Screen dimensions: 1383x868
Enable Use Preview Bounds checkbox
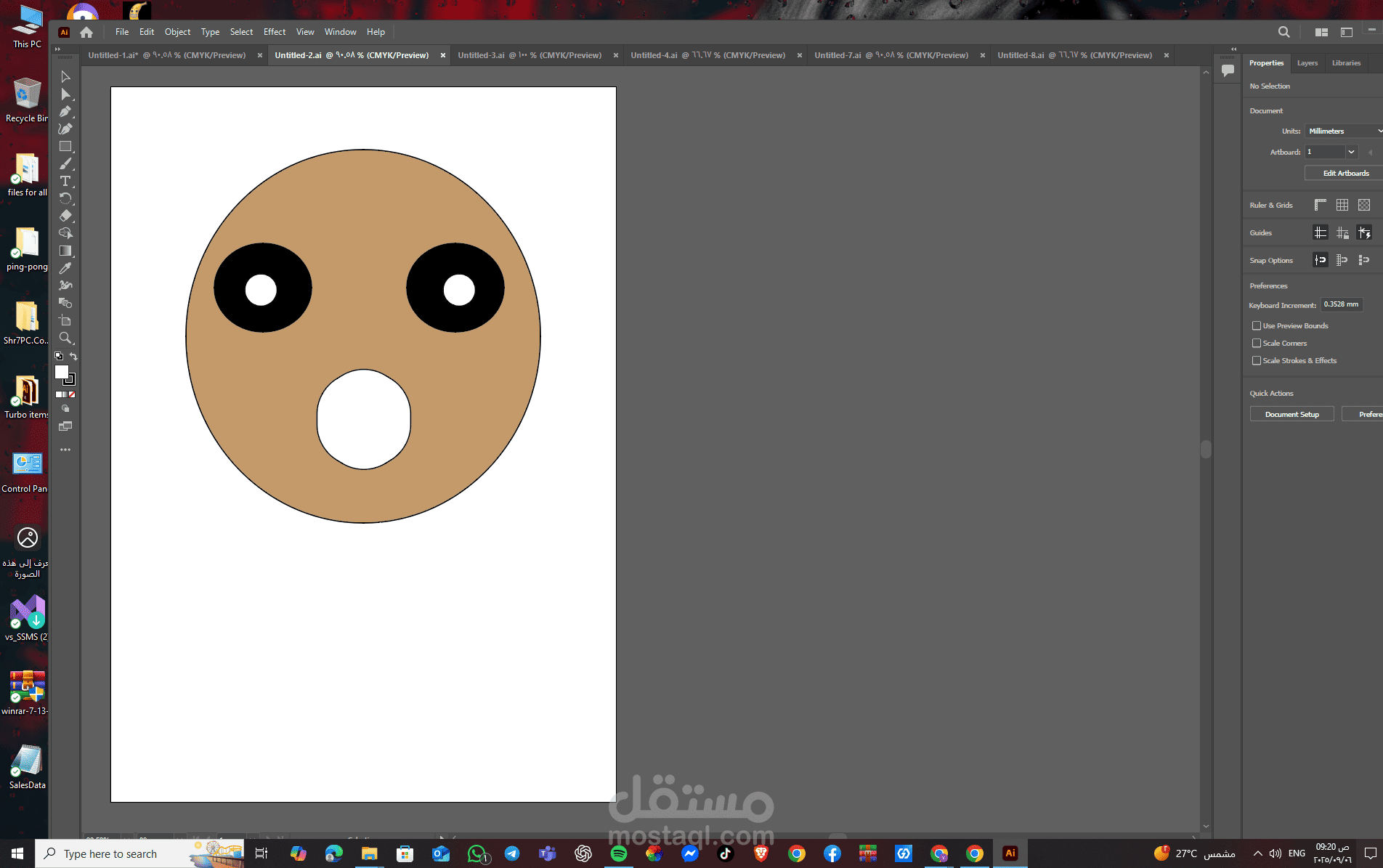1256,325
